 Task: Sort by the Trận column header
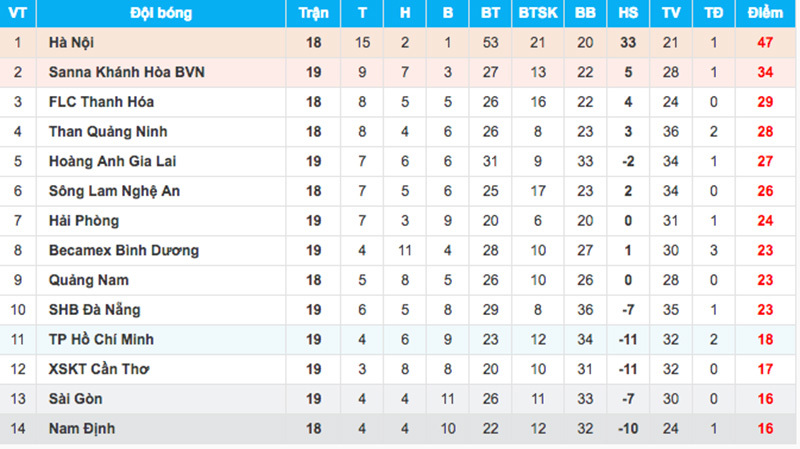click(313, 14)
